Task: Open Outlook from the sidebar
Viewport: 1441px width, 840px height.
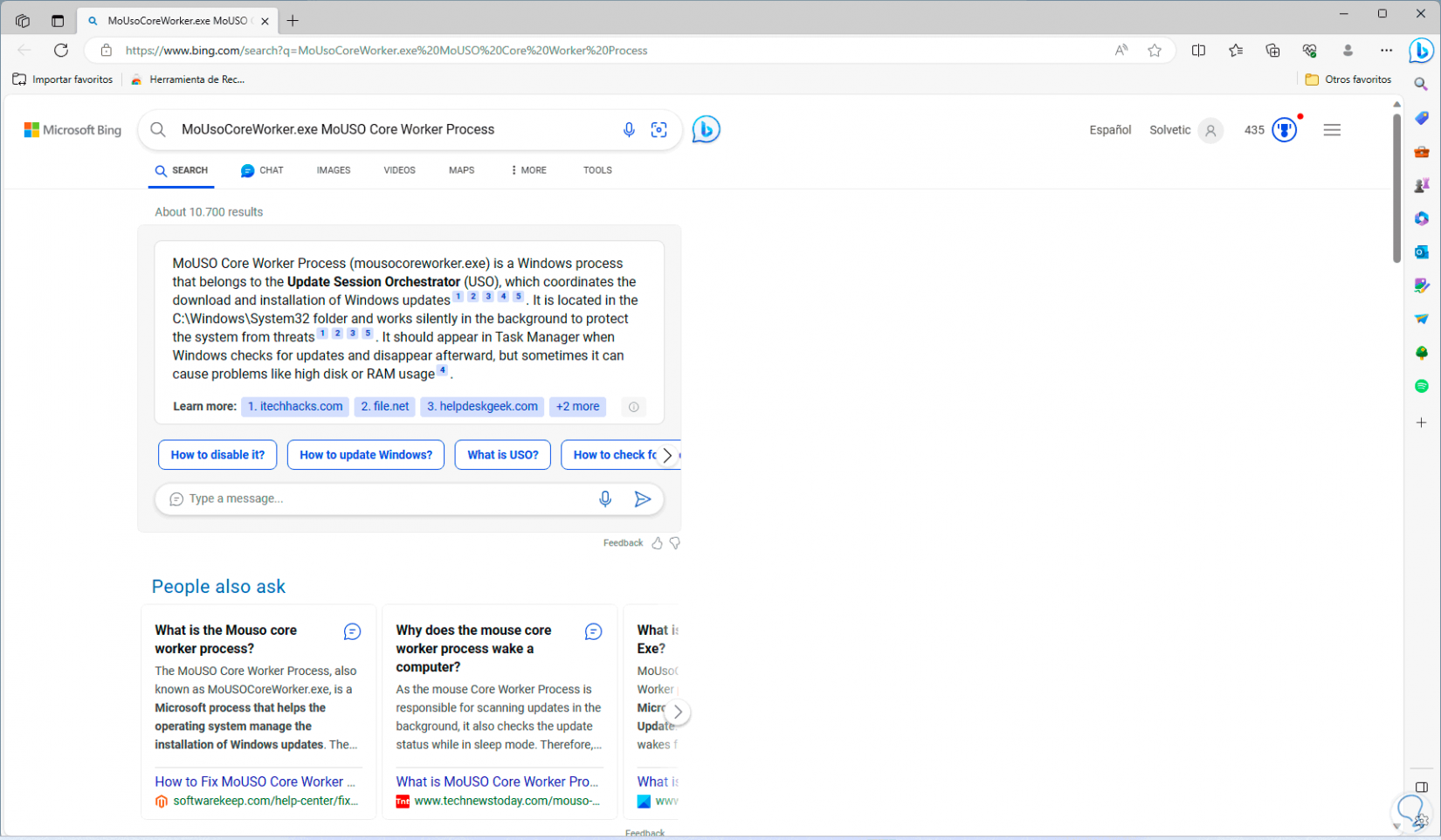Action: tap(1422, 252)
